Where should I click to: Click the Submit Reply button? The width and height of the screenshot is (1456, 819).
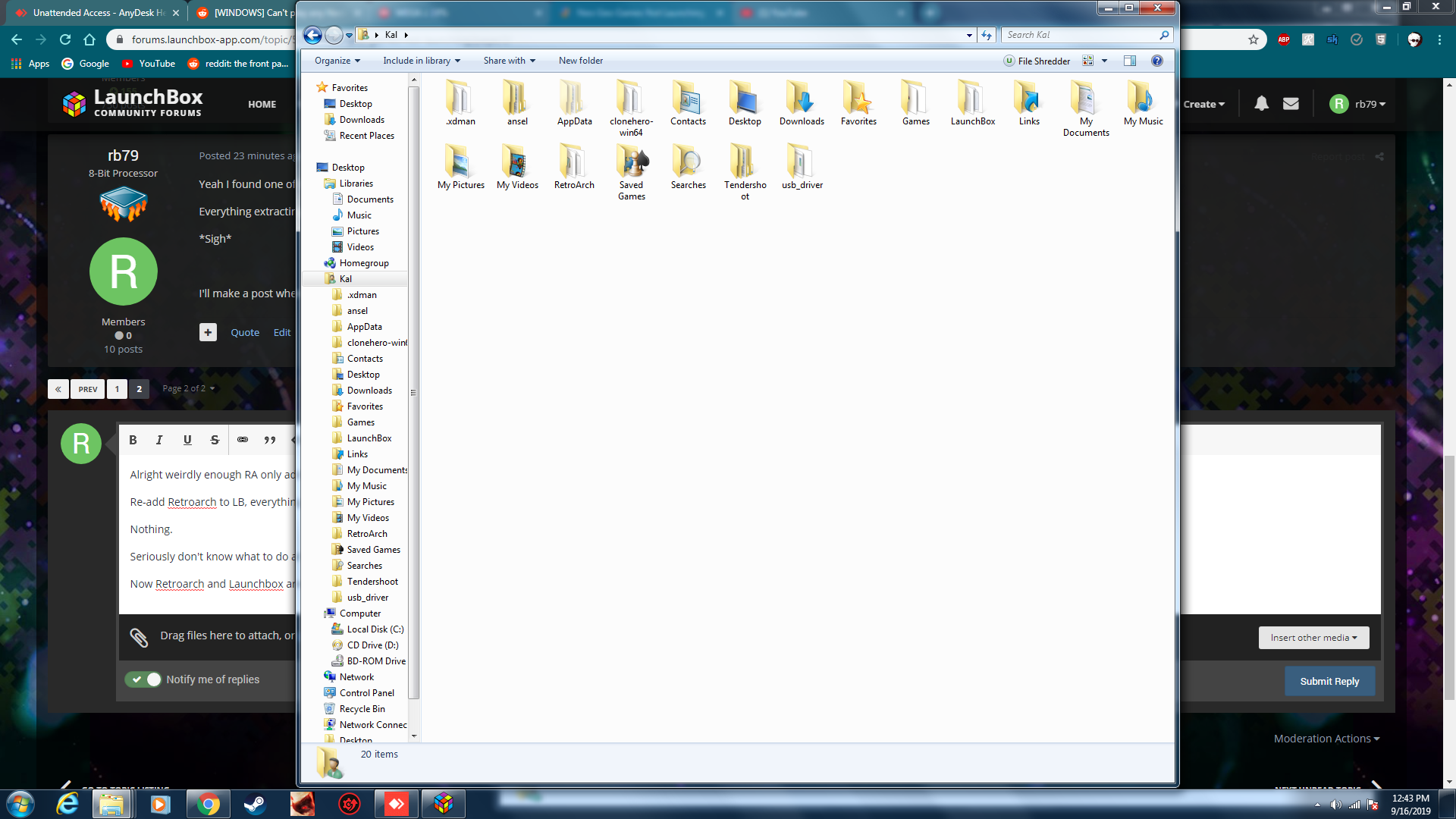(x=1329, y=681)
